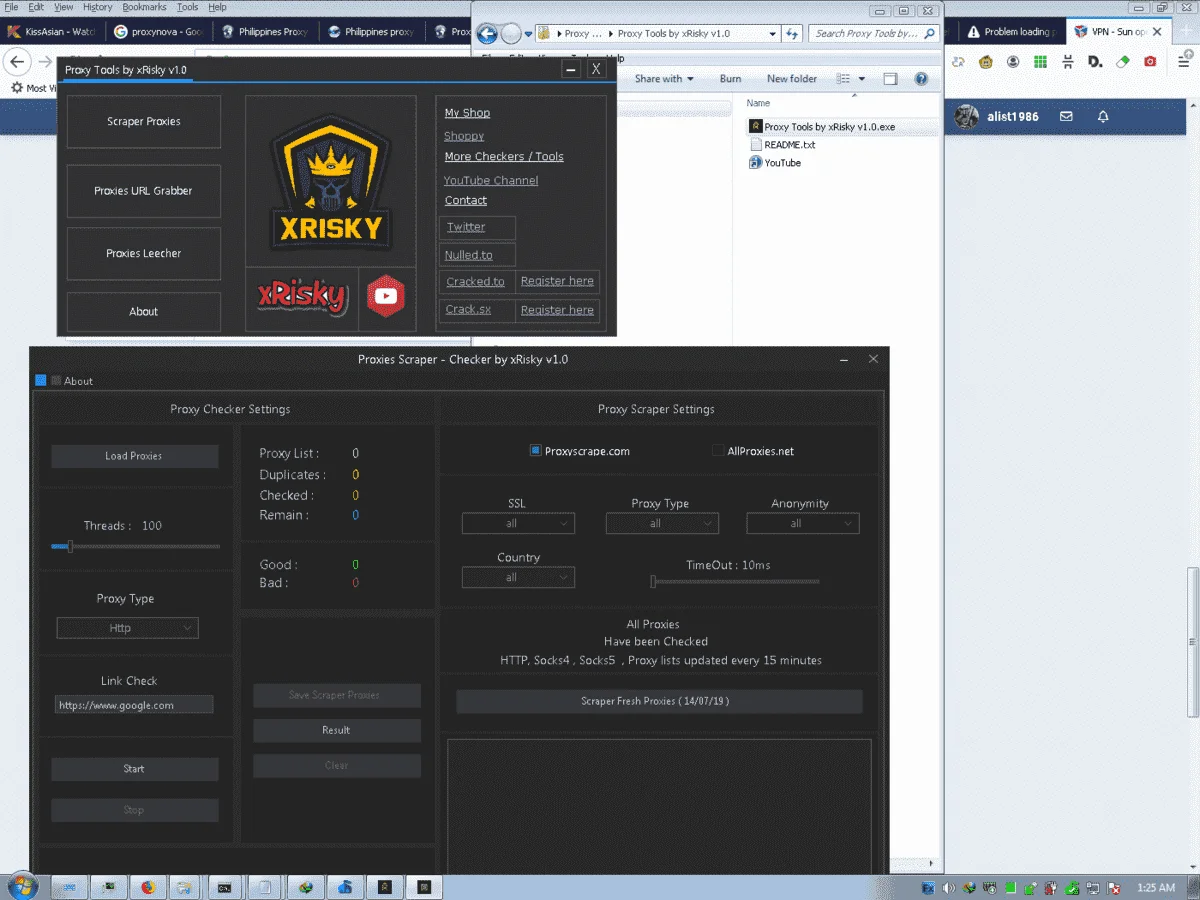Click the red camera extension icon in Firefox
This screenshot has width=1200, height=900.
[1150, 62]
